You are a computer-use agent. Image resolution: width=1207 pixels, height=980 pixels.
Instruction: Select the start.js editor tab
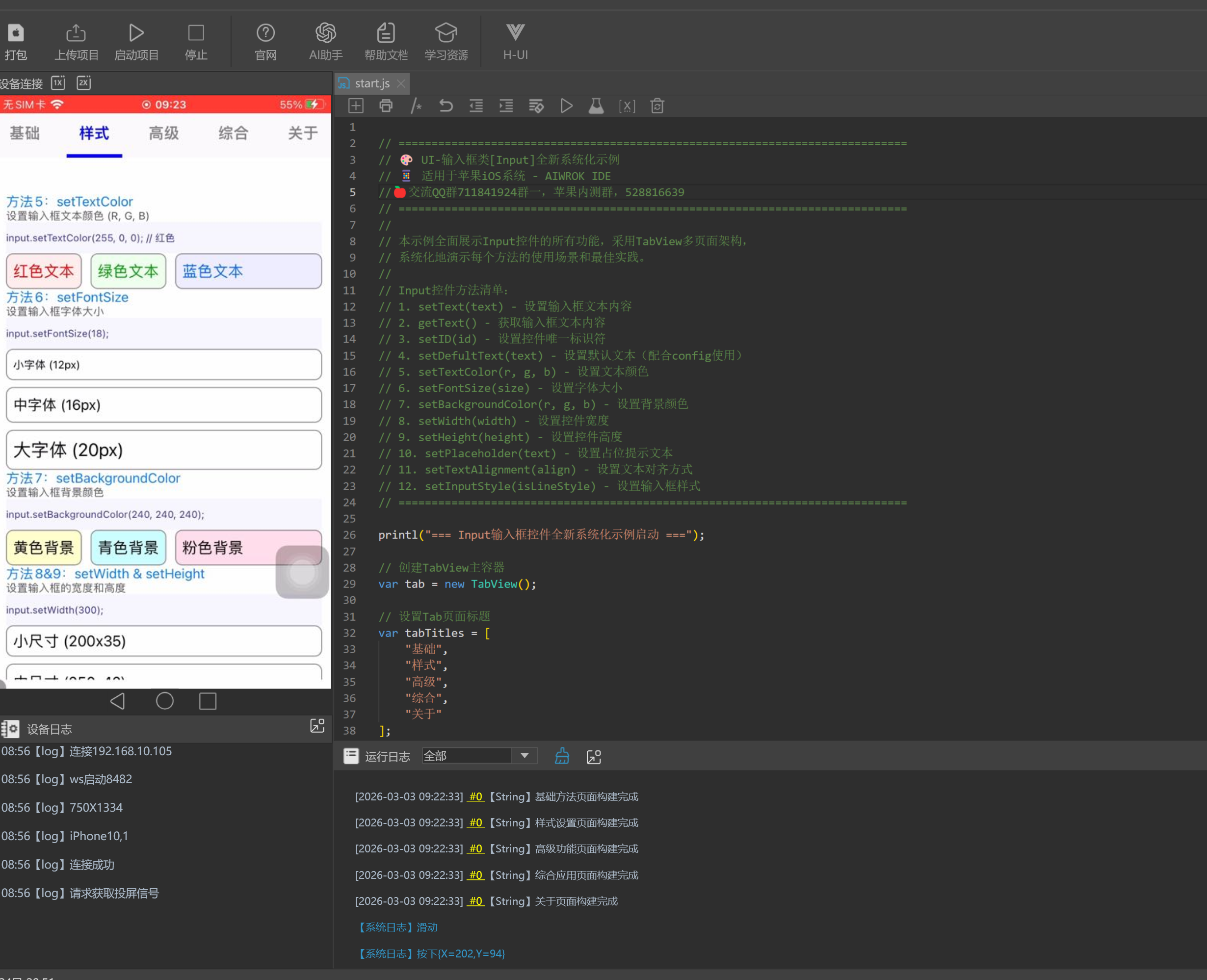pos(371,83)
